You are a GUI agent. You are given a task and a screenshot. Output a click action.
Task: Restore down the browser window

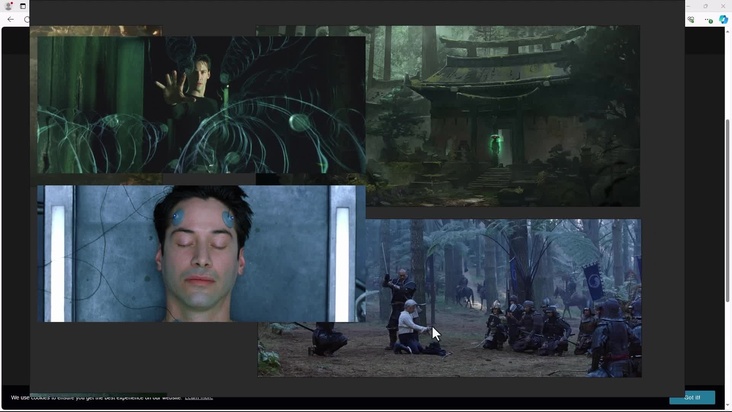click(x=706, y=6)
